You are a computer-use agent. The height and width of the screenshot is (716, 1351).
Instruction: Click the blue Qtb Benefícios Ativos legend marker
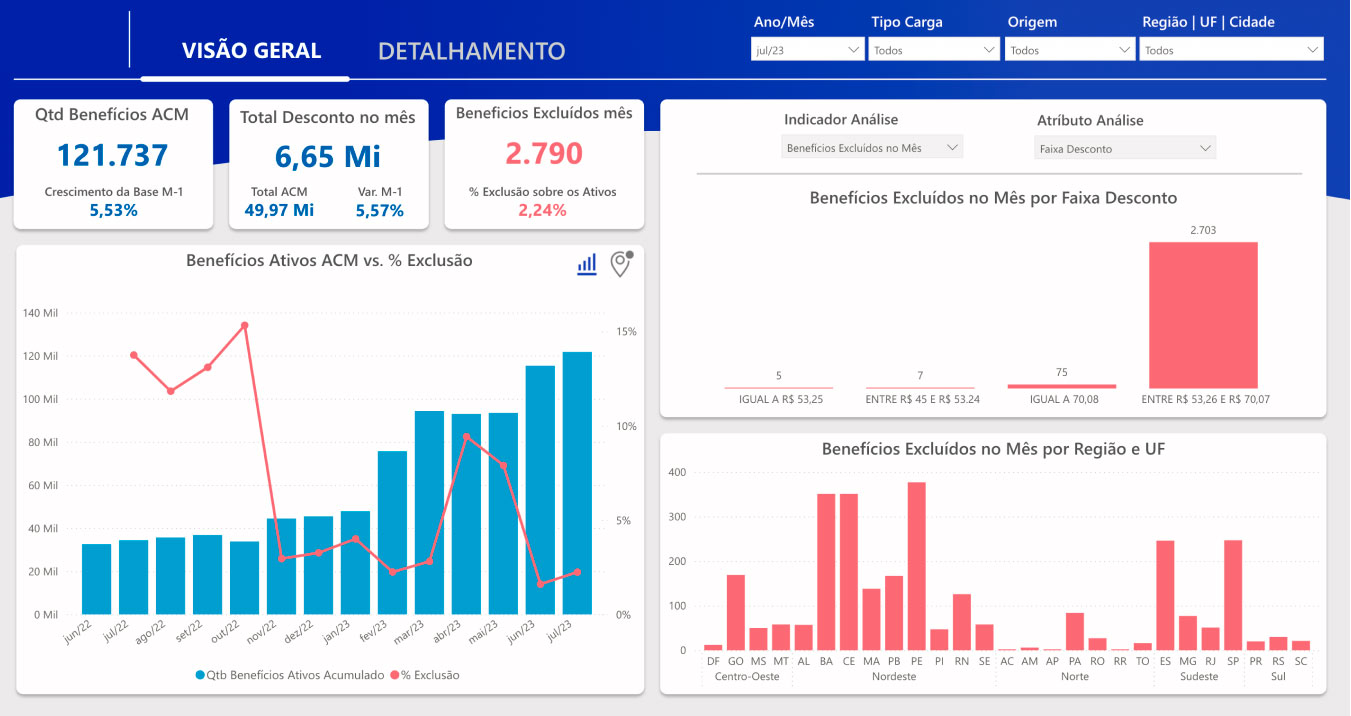click(x=201, y=675)
